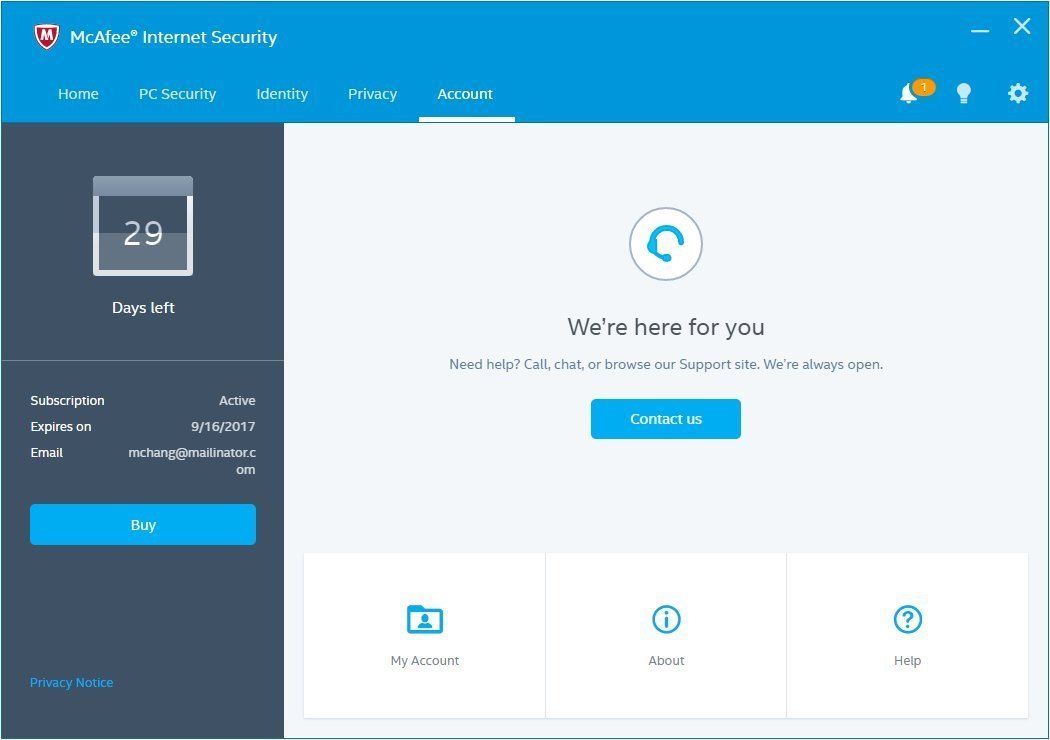The image size is (1050, 740).
Task: Click the Active subscription status
Action: (x=237, y=400)
